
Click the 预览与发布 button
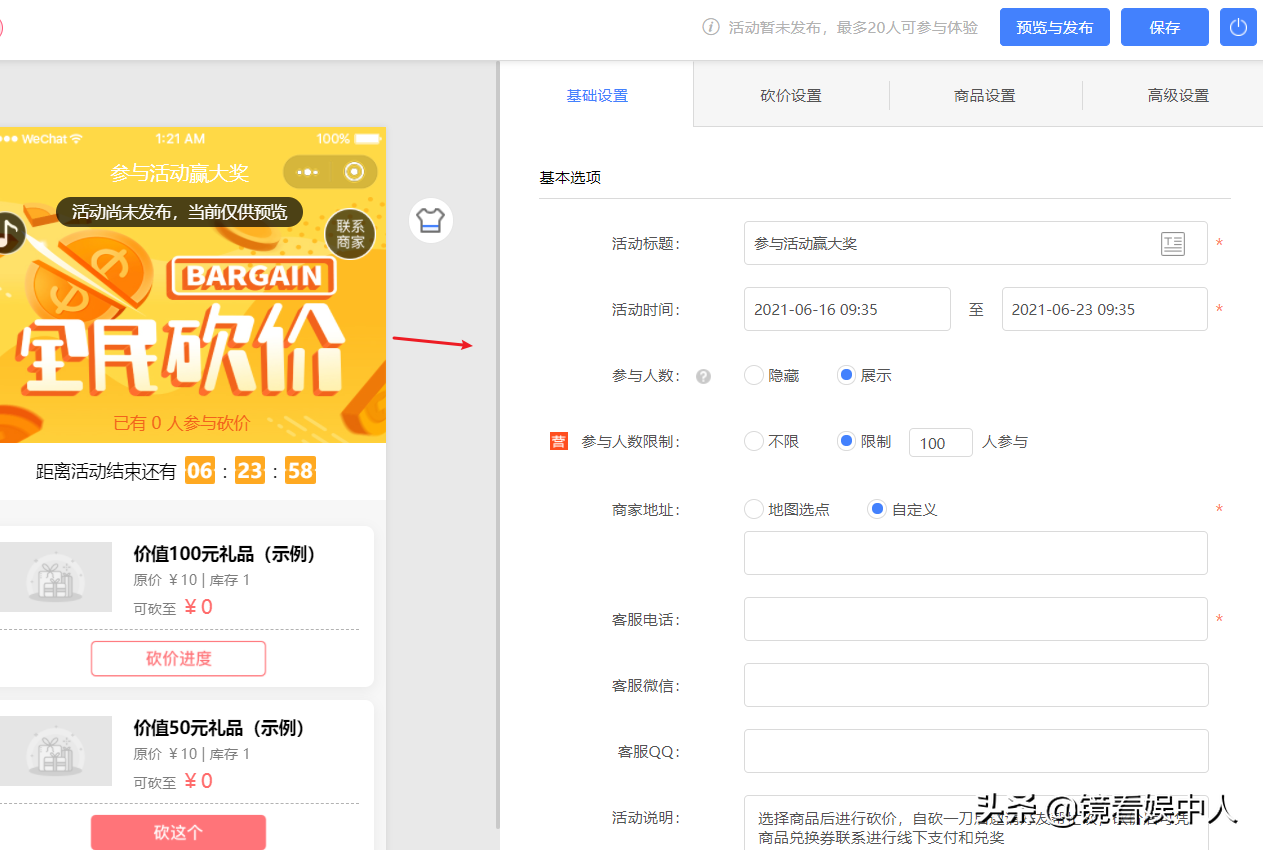tap(1054, 27)
